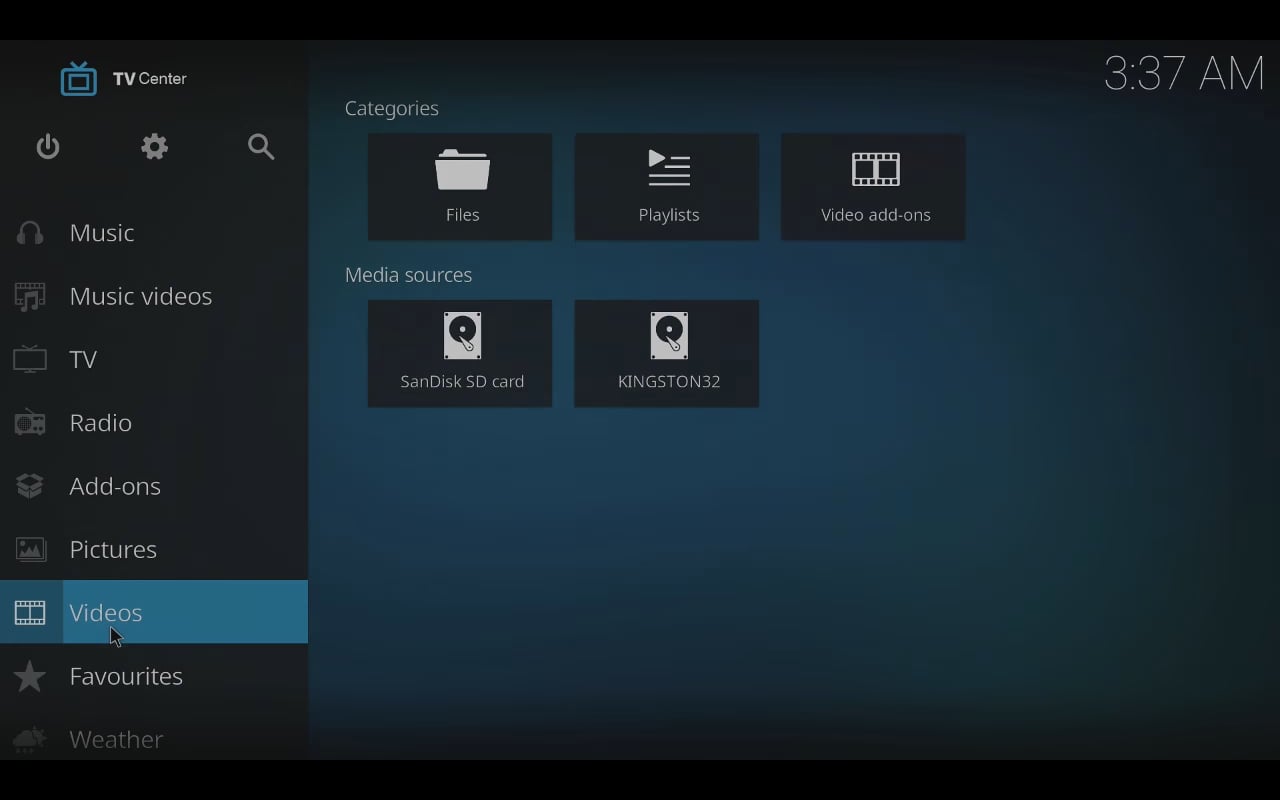Open the Playlists category
The width and height of the screenshot is (1280, 800).
click(666, 186)
